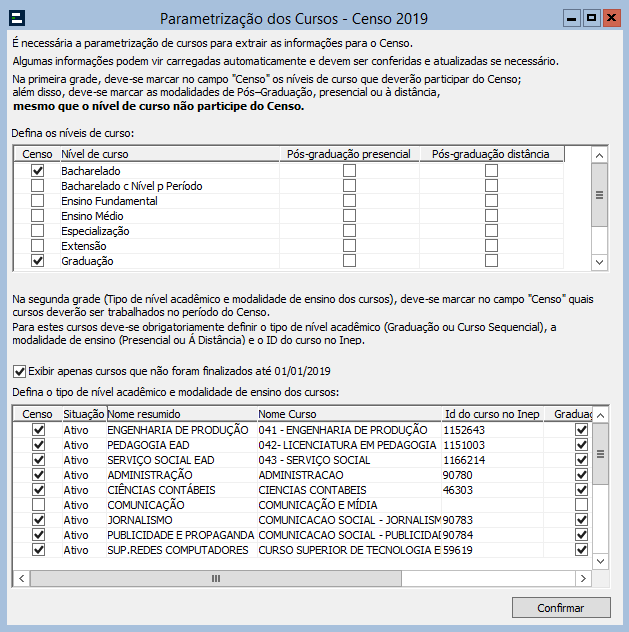Uncheck the Graduação box for JORNALISMO row
Viewport: 629px width, 632px height.
click(x=581, y=520)
